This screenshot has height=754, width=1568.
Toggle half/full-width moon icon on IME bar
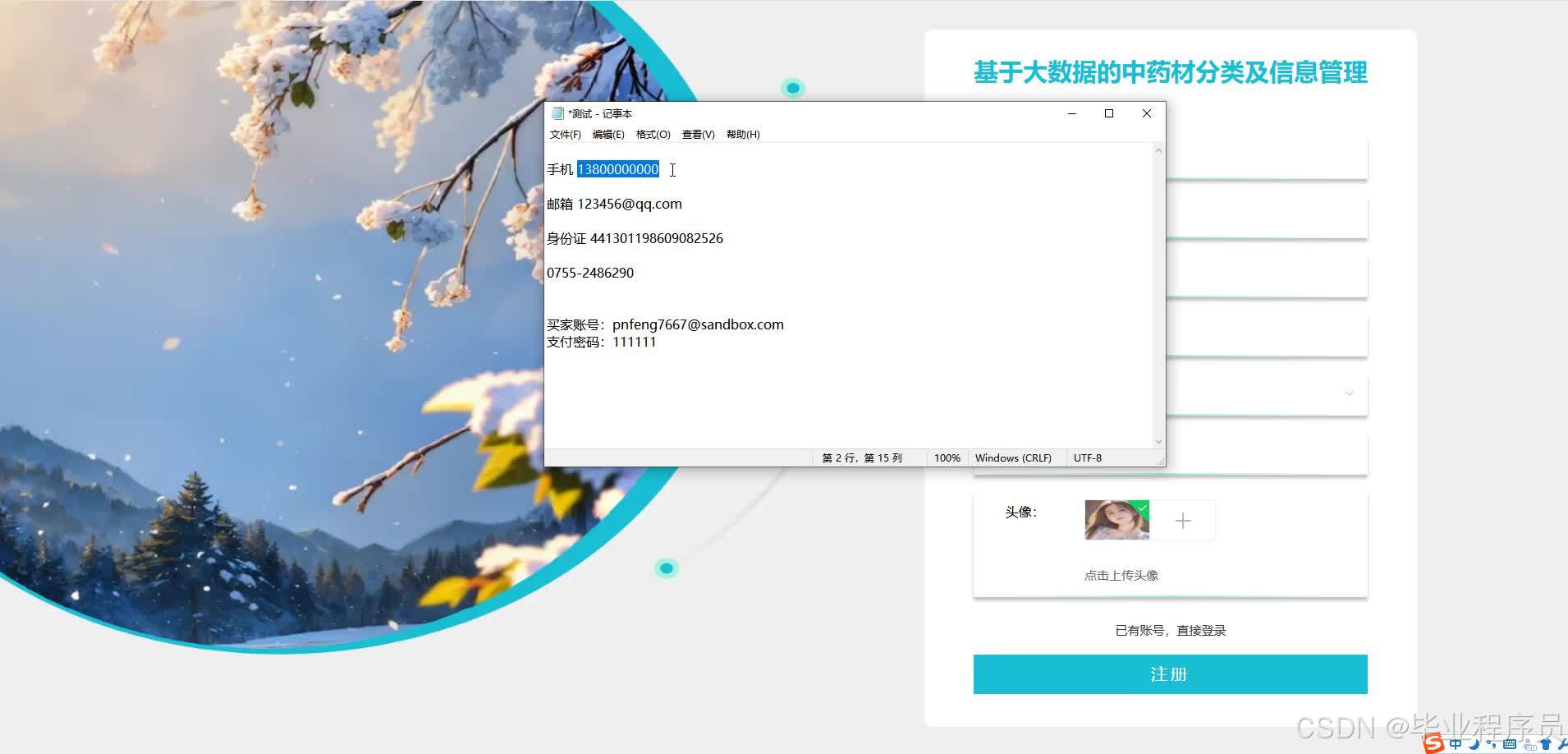click(1474, 744)
